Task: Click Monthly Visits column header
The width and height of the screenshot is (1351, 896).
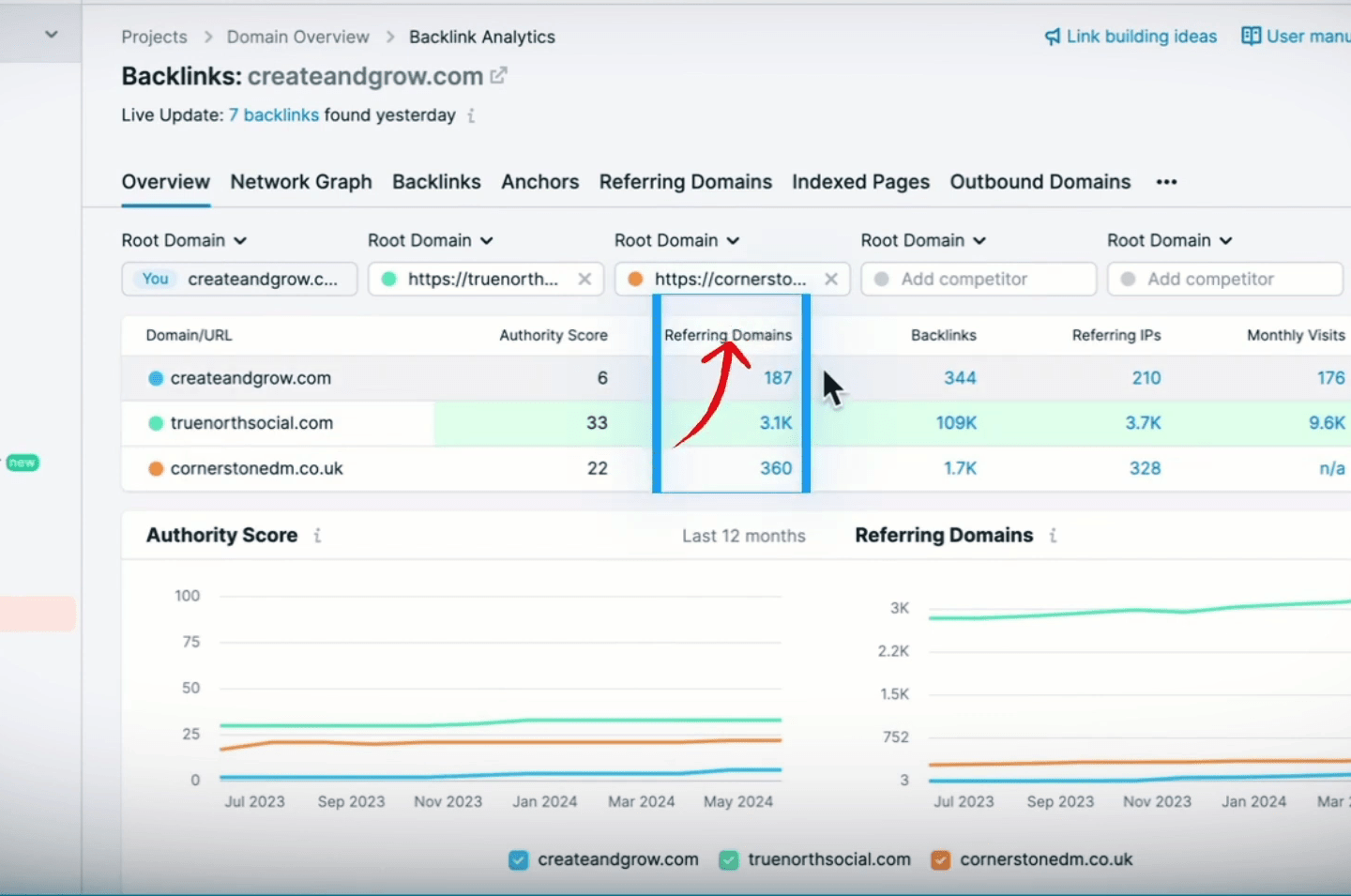Action: coord(1296,335)
